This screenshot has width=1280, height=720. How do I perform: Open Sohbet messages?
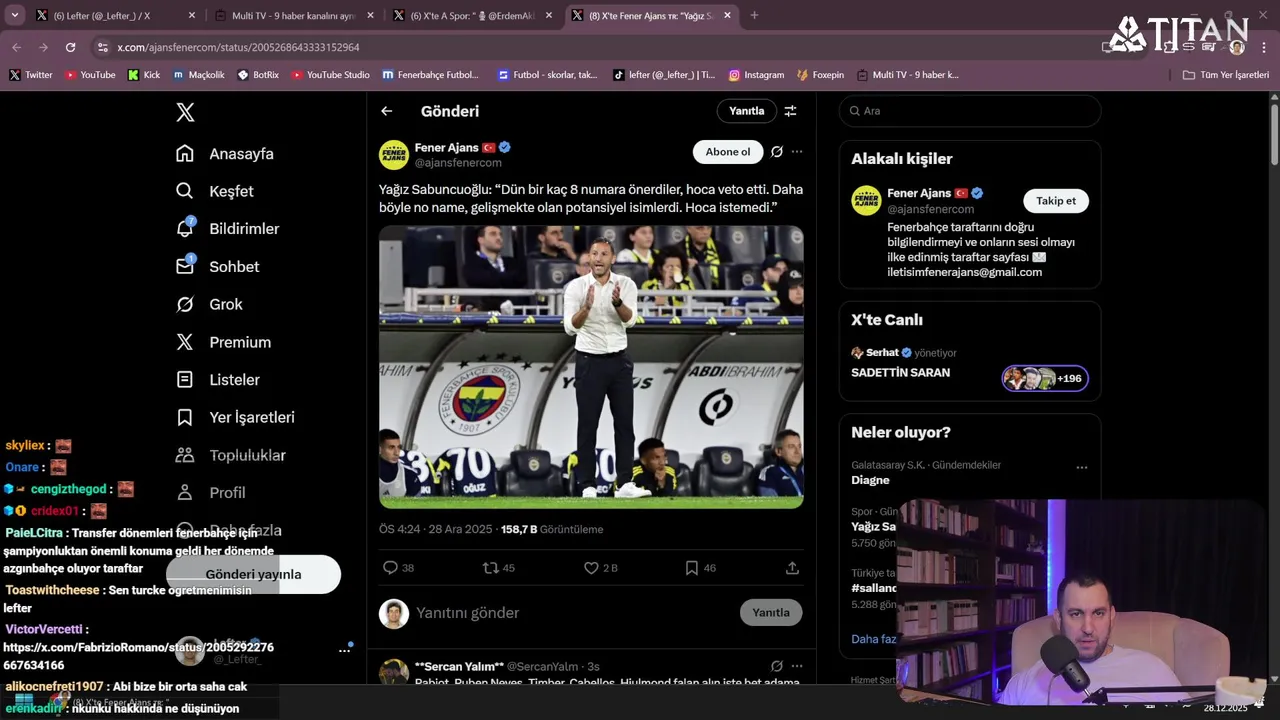[x=217, y=267]
